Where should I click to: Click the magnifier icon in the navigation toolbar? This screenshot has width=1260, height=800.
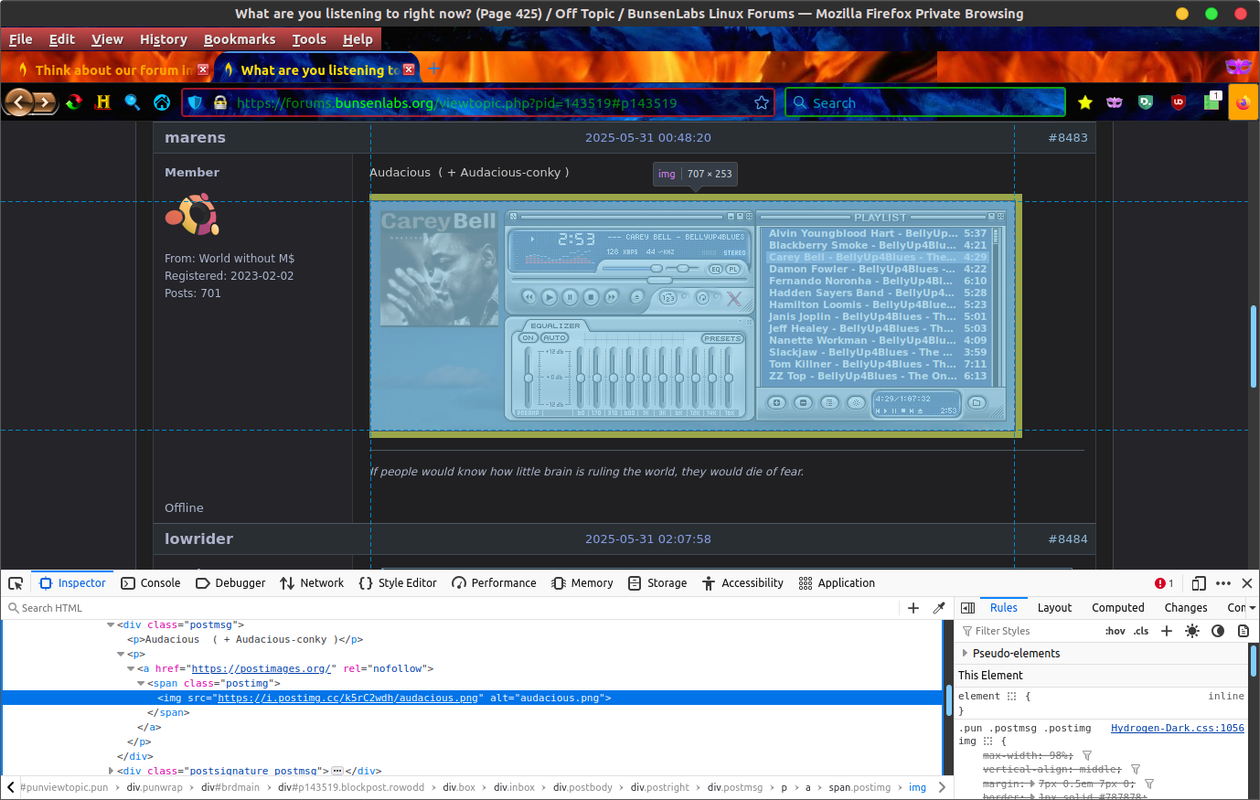132,102
